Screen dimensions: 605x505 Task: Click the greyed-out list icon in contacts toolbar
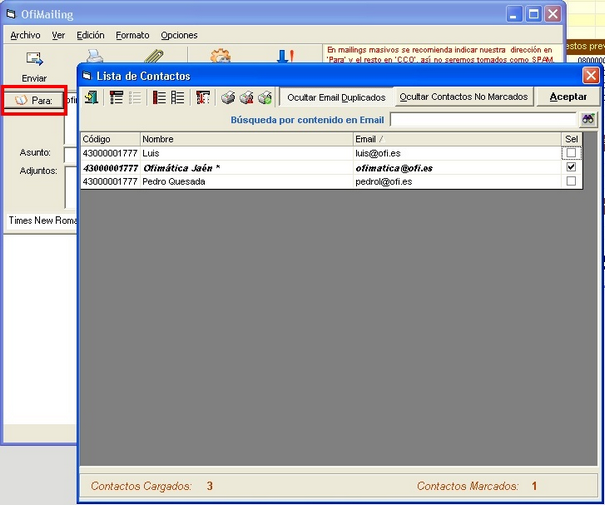click(x=135, y=97)
